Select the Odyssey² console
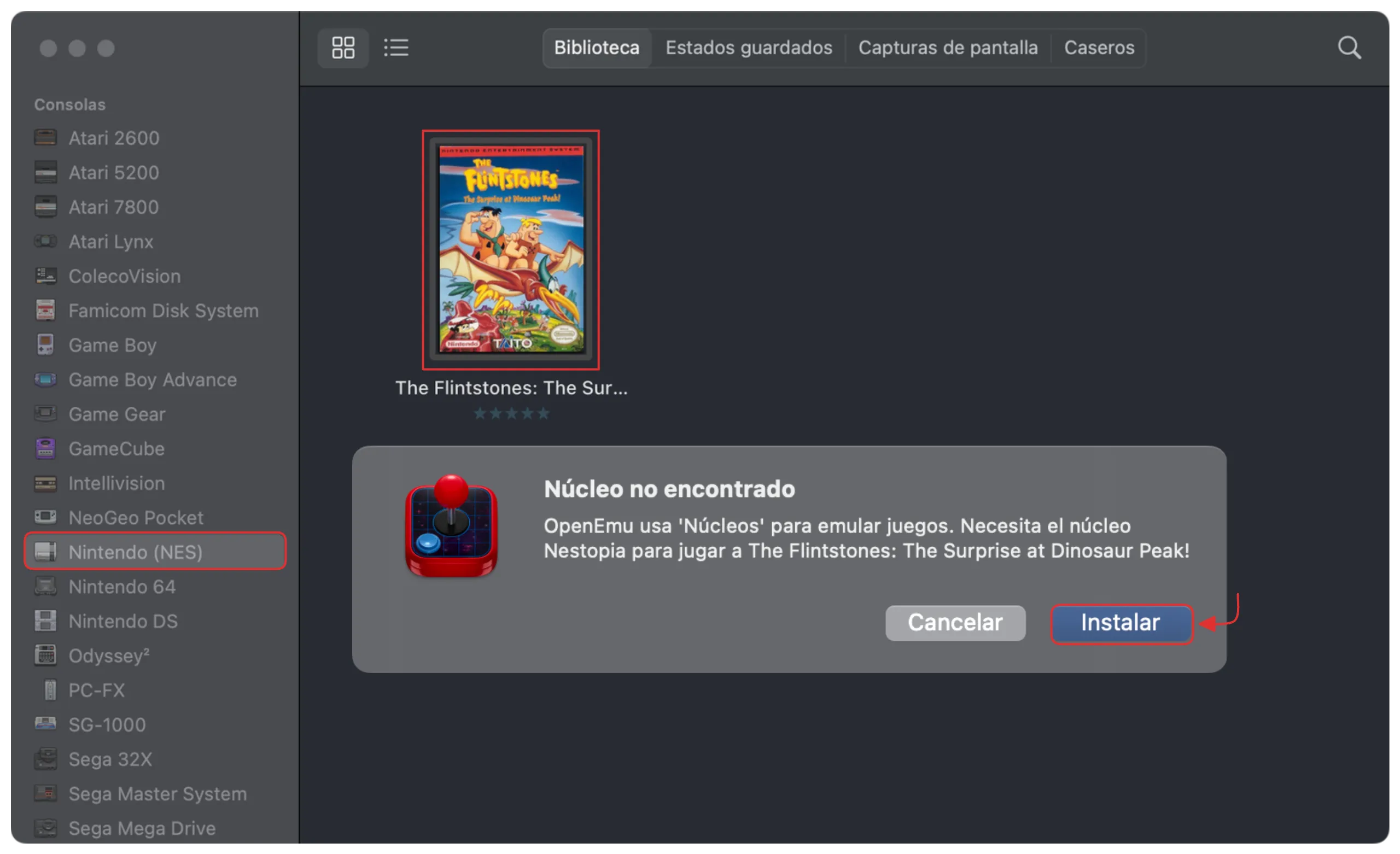1400x854 pixels. tap(109, 656)
